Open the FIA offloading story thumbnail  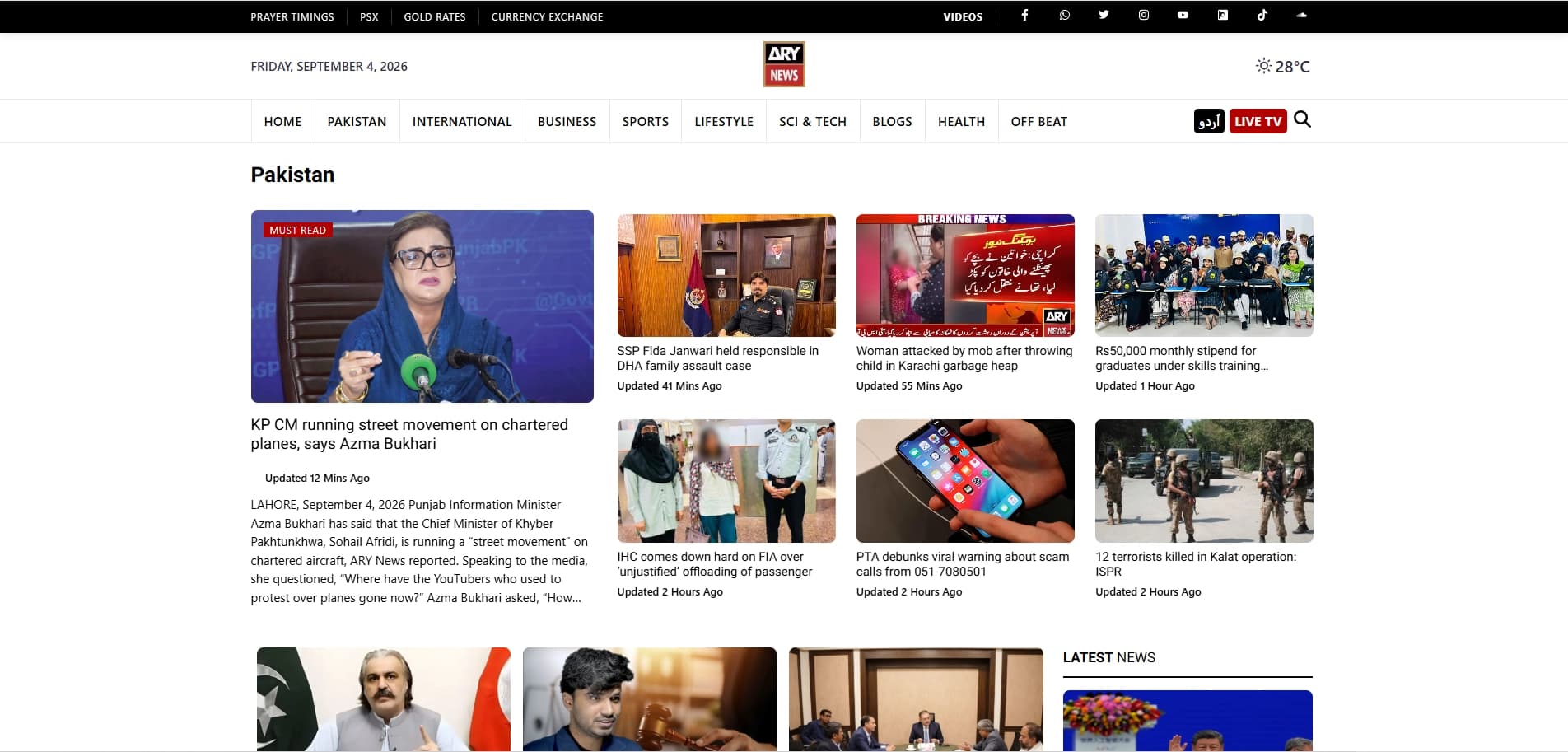click(726, 481)
